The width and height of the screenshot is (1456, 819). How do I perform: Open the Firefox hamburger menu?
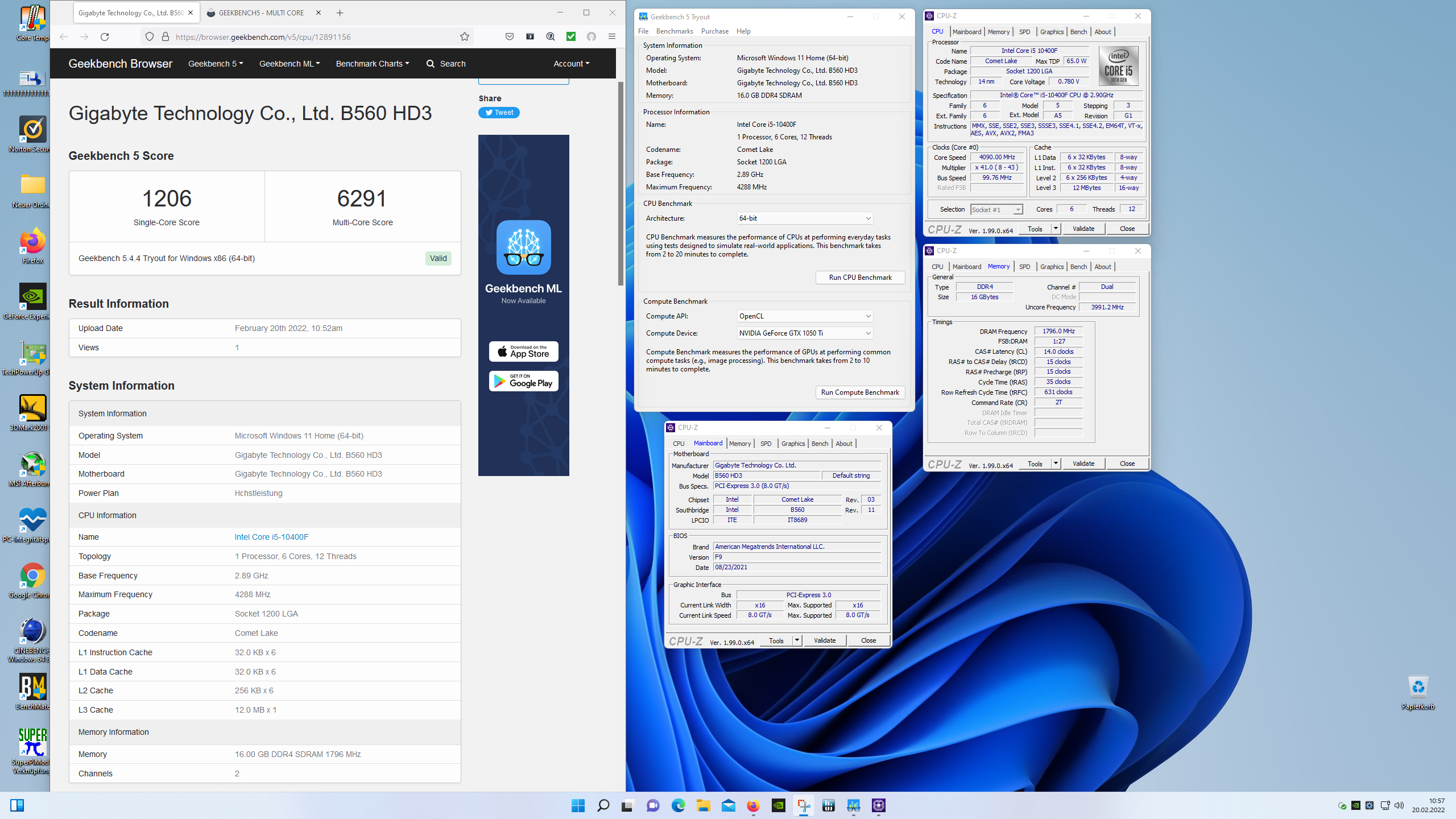(x=612, y=37)
